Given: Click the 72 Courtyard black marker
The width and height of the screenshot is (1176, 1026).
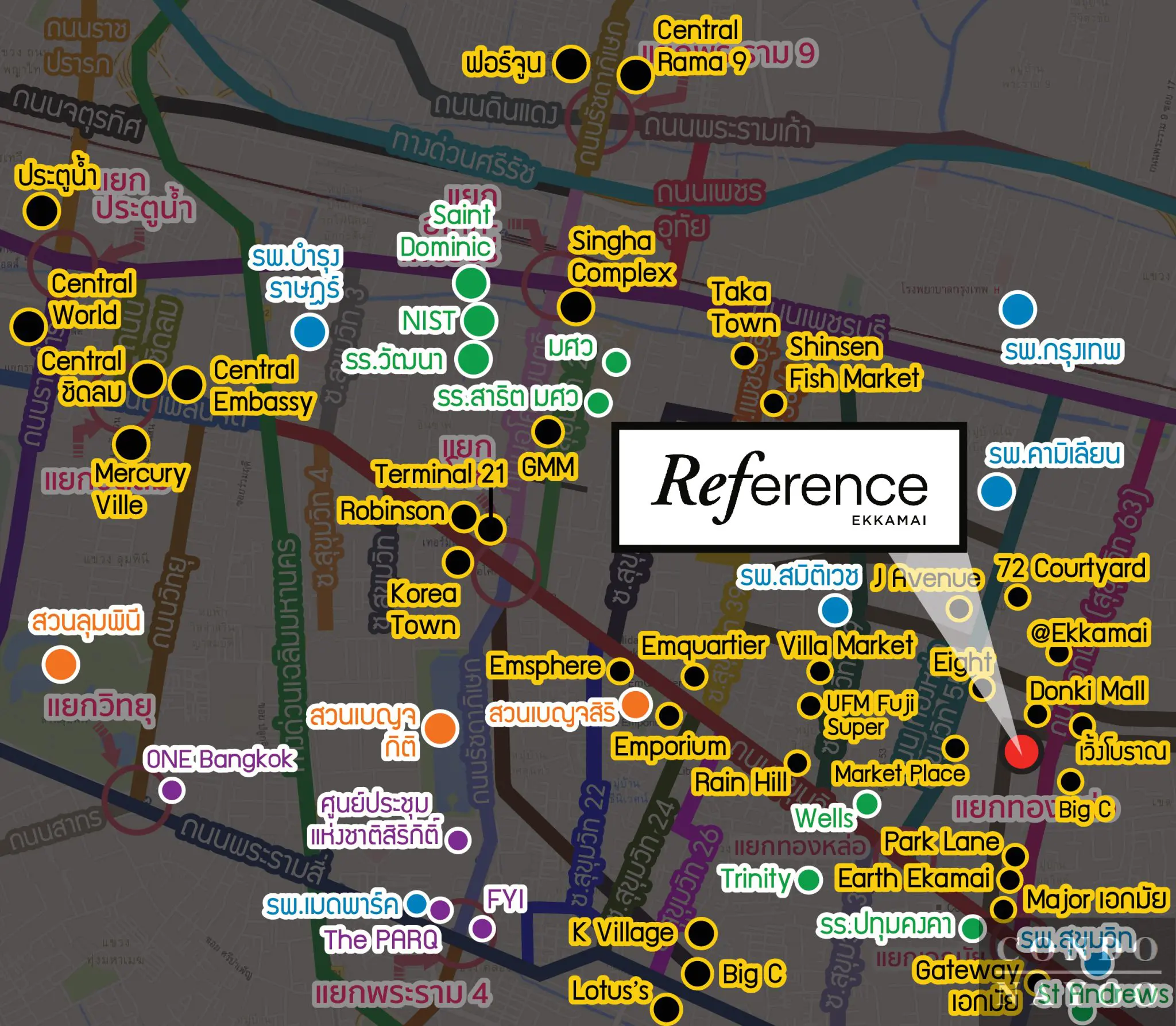Looking at the screenshot, I should (1017, 597).
